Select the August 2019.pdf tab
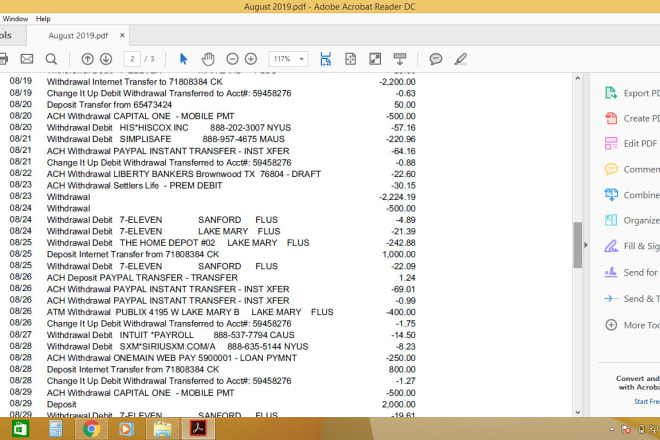The height and width of the screenshot is (440, 660). [78, 36]
